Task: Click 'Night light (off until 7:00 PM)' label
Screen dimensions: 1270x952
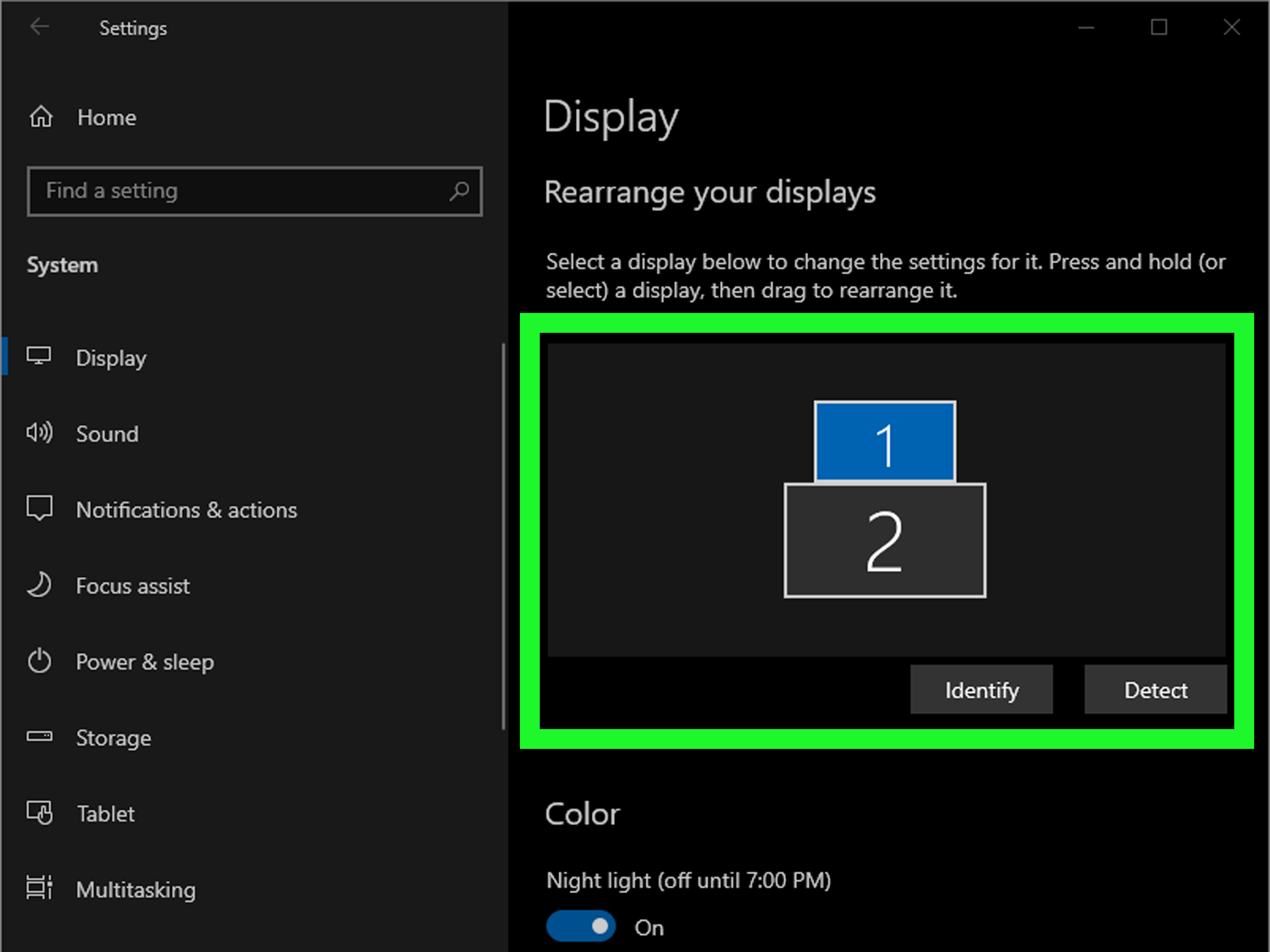Action: (689, 880)
